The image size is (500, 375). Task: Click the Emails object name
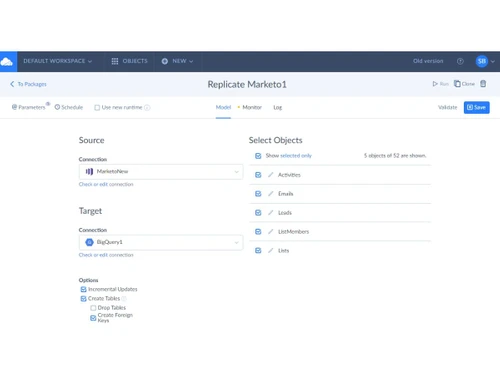(286, 194)
